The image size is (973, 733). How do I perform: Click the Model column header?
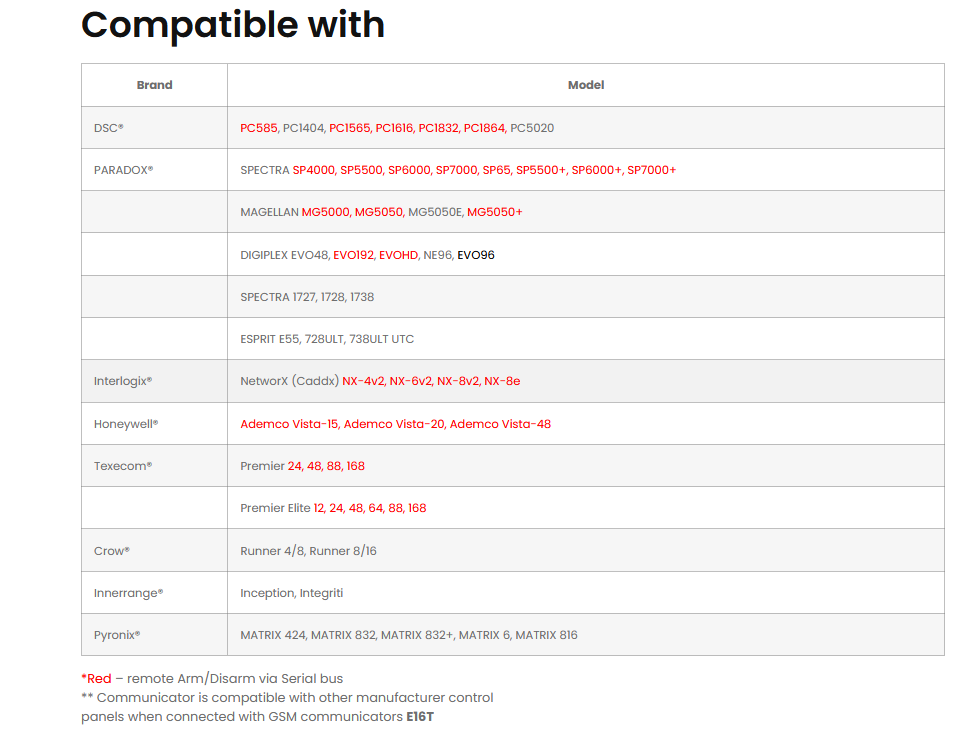(x=586, y=85)
